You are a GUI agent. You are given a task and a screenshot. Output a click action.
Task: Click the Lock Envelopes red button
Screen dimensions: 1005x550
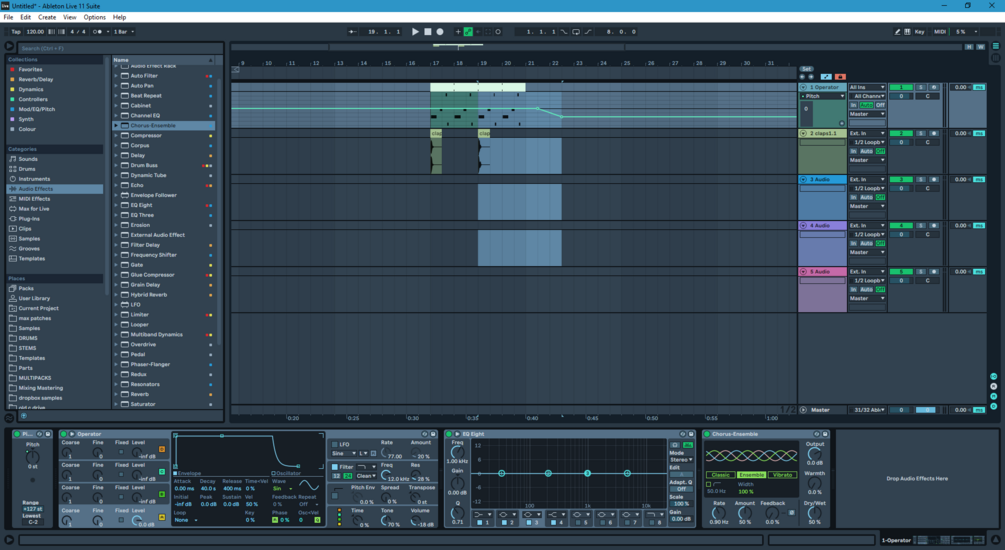(x=840, y=77)
